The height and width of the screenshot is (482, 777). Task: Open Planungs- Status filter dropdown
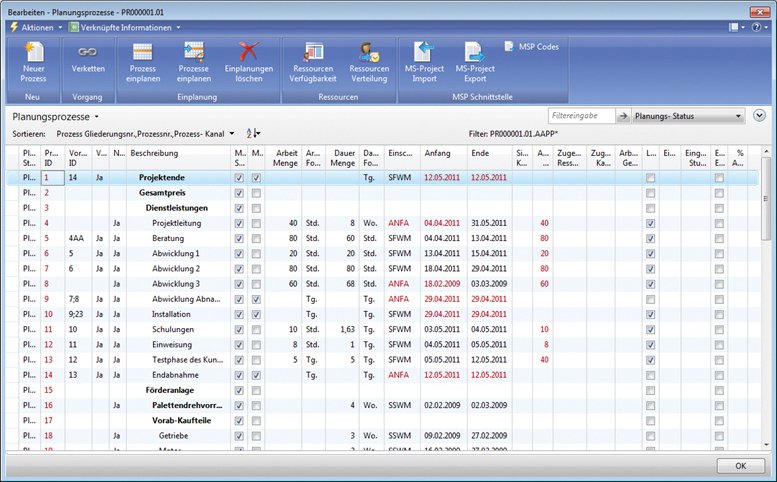point(688,116)
